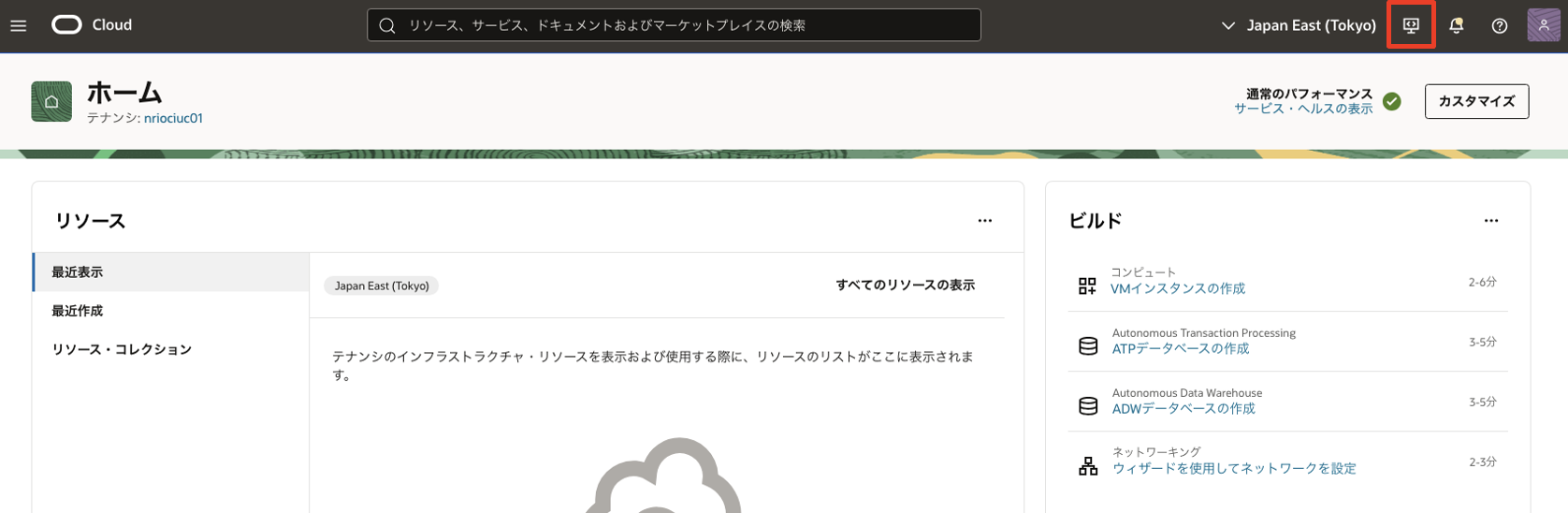Expand the Japan East (Tokyo) region selector
The image size is (1568, 513).
[x=1299, y=25]
